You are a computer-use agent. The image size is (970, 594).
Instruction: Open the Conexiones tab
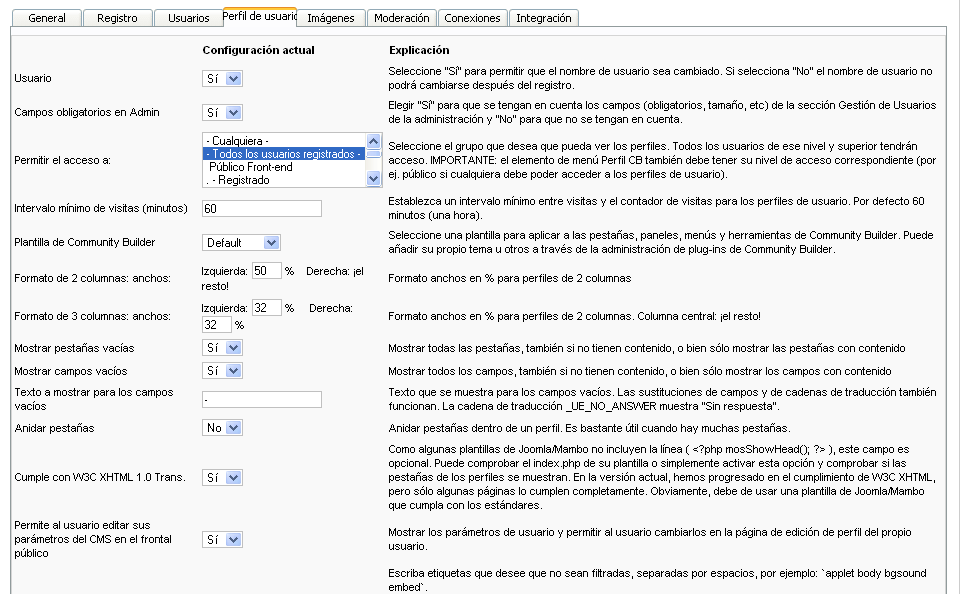(473, 18)
